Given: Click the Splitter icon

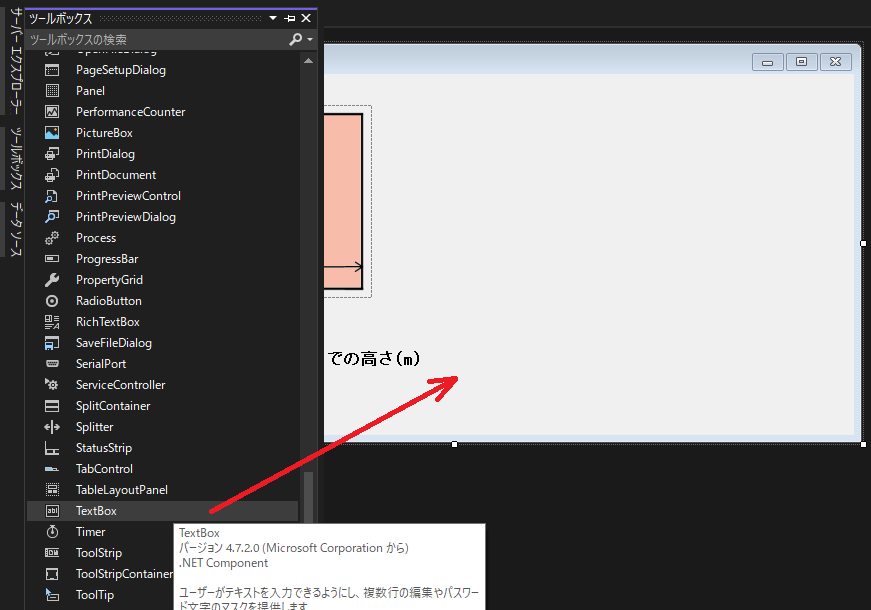Looking at the screenshot, I should click(x=52, y=427).
